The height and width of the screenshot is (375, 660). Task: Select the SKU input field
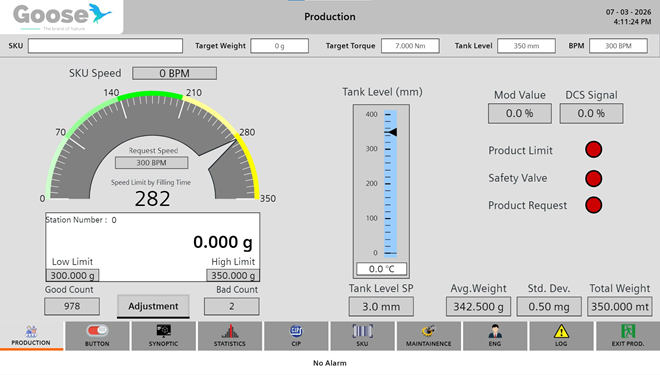pyautogui.click(x=105, y=46)
